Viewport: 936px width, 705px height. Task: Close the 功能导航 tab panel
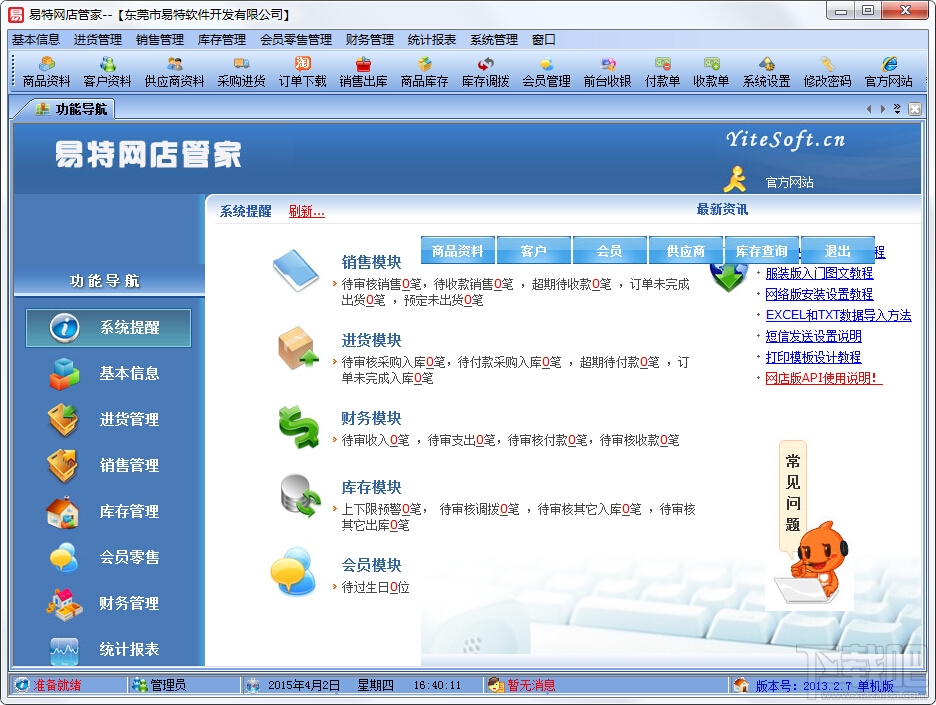(x=915, y=109)
